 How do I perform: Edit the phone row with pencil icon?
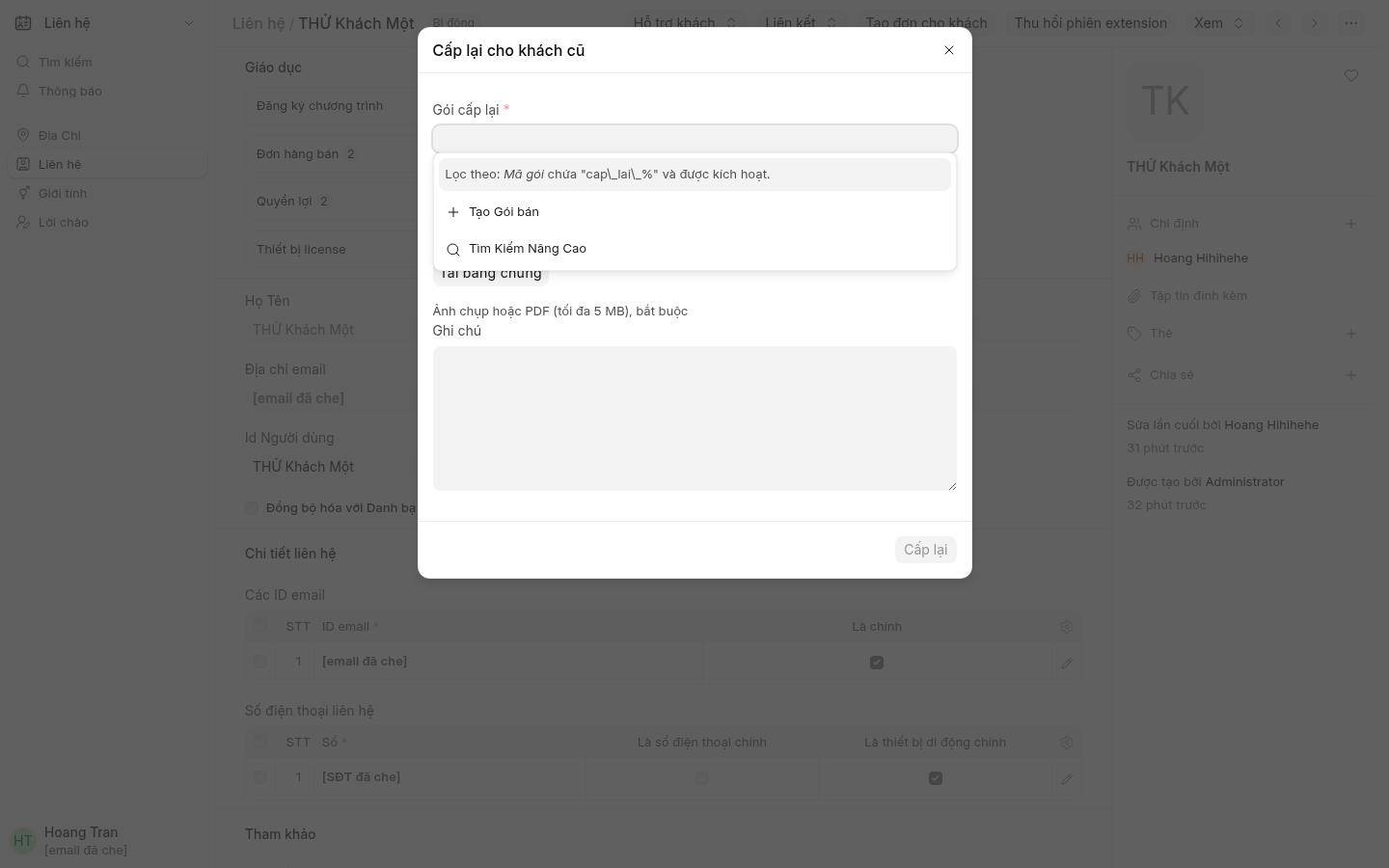click(1067, 779)
